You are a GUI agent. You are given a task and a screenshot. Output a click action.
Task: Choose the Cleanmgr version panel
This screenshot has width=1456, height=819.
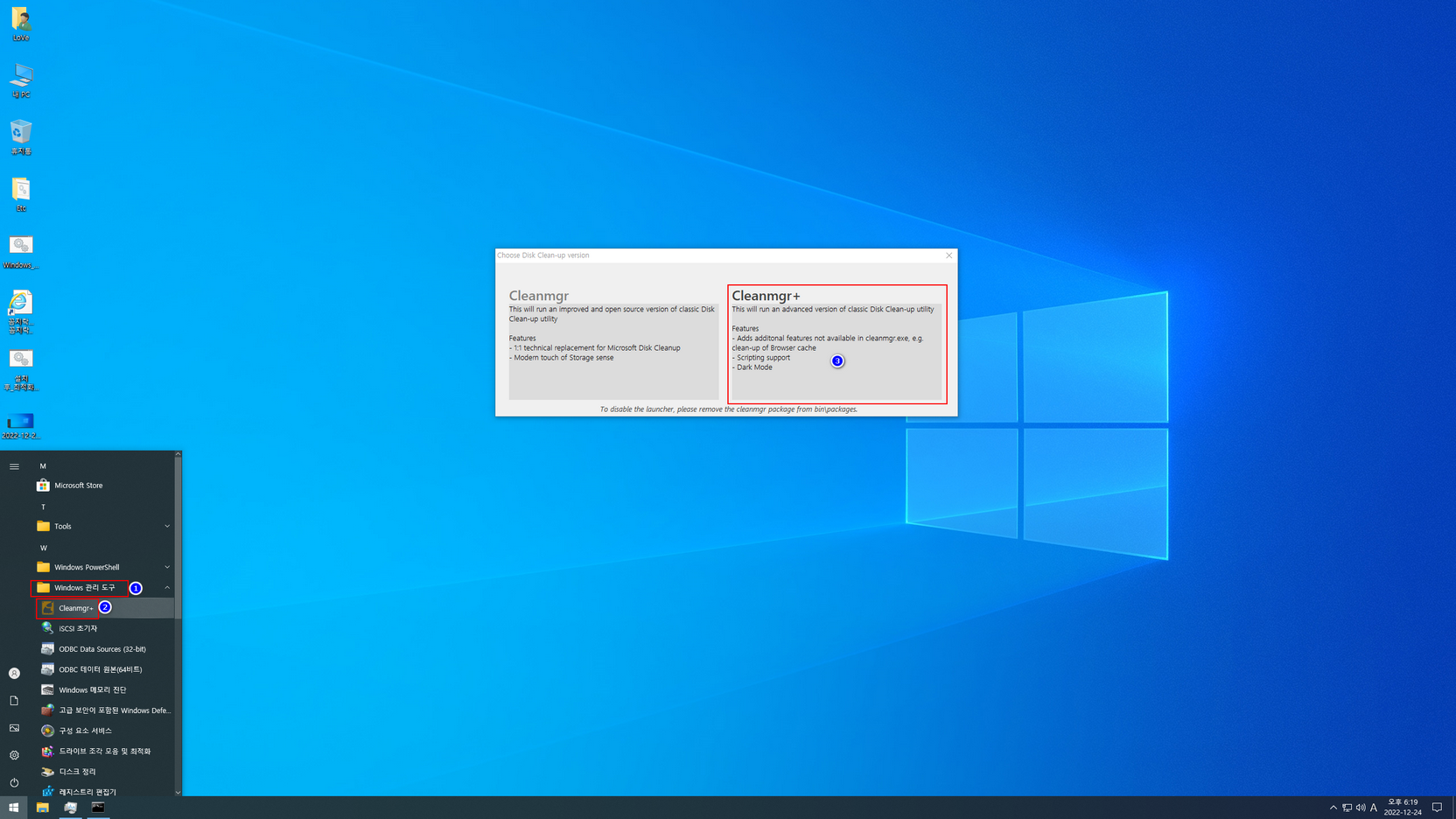pyautogui.click(x=613, y=343)
